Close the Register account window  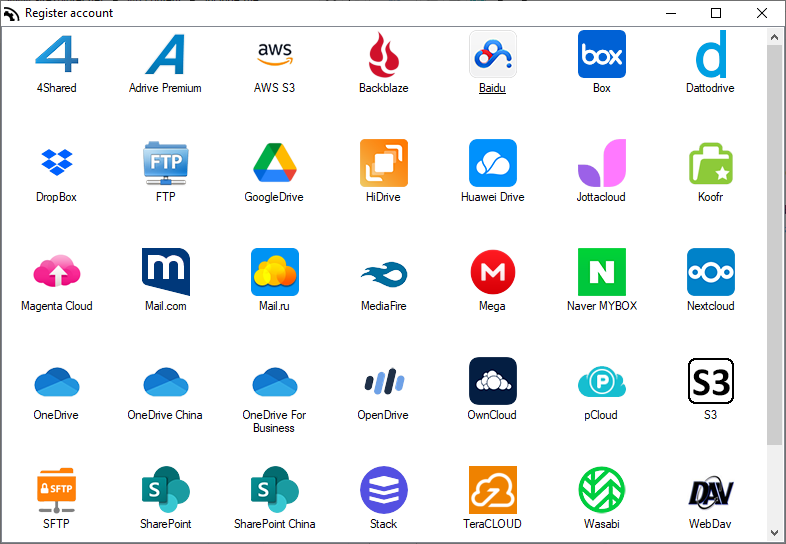[762, 13]
